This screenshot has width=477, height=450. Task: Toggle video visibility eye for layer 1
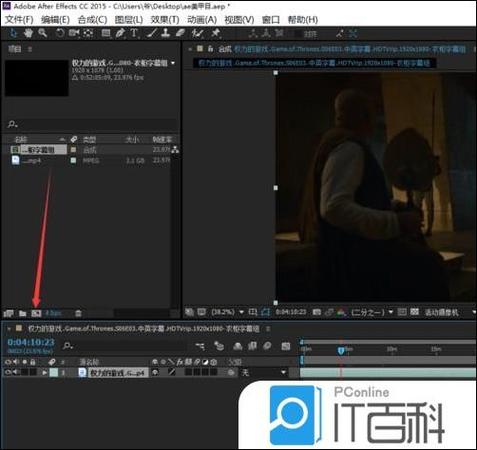tap(8, 372)
